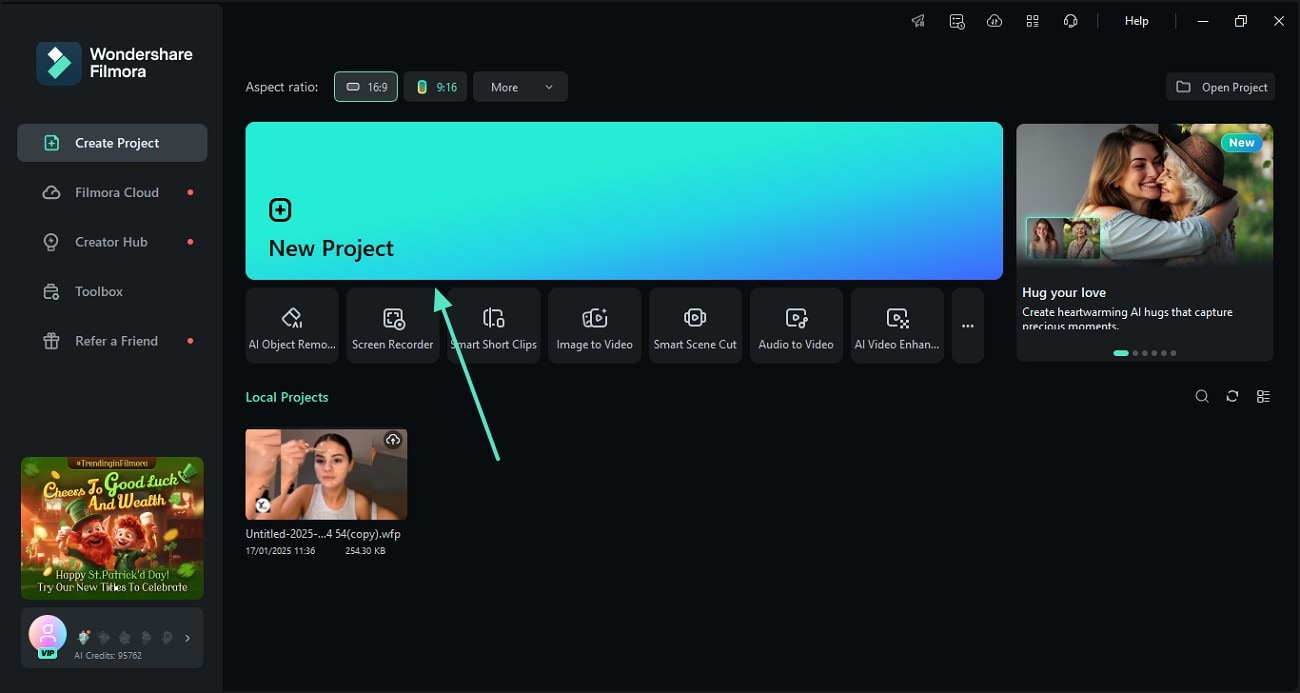
Task: Open the Audio to Video tool
Action: point(796,326)
